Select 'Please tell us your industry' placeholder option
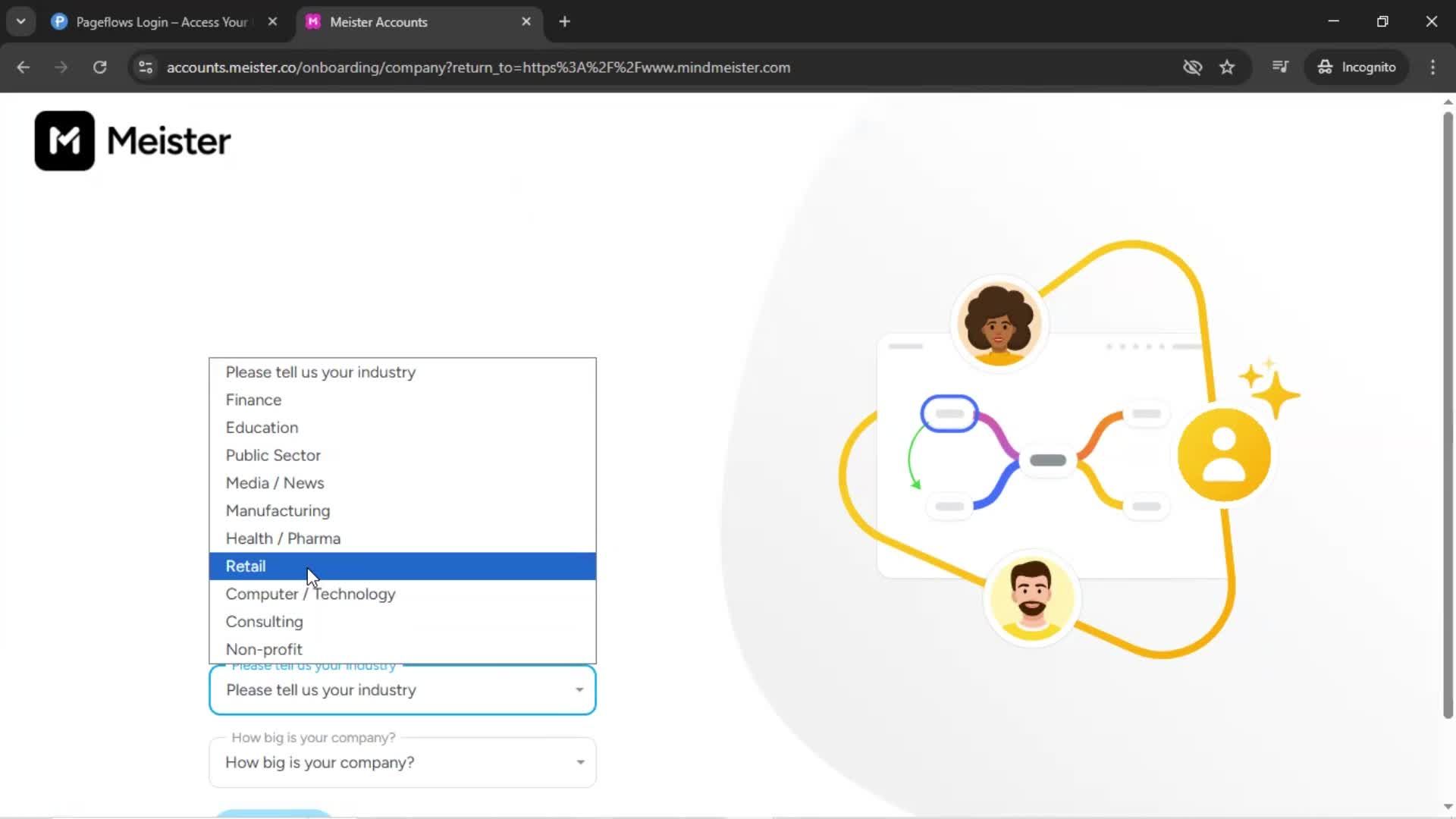The height and width of the screenshot is (819, 1456). [402, 372]
